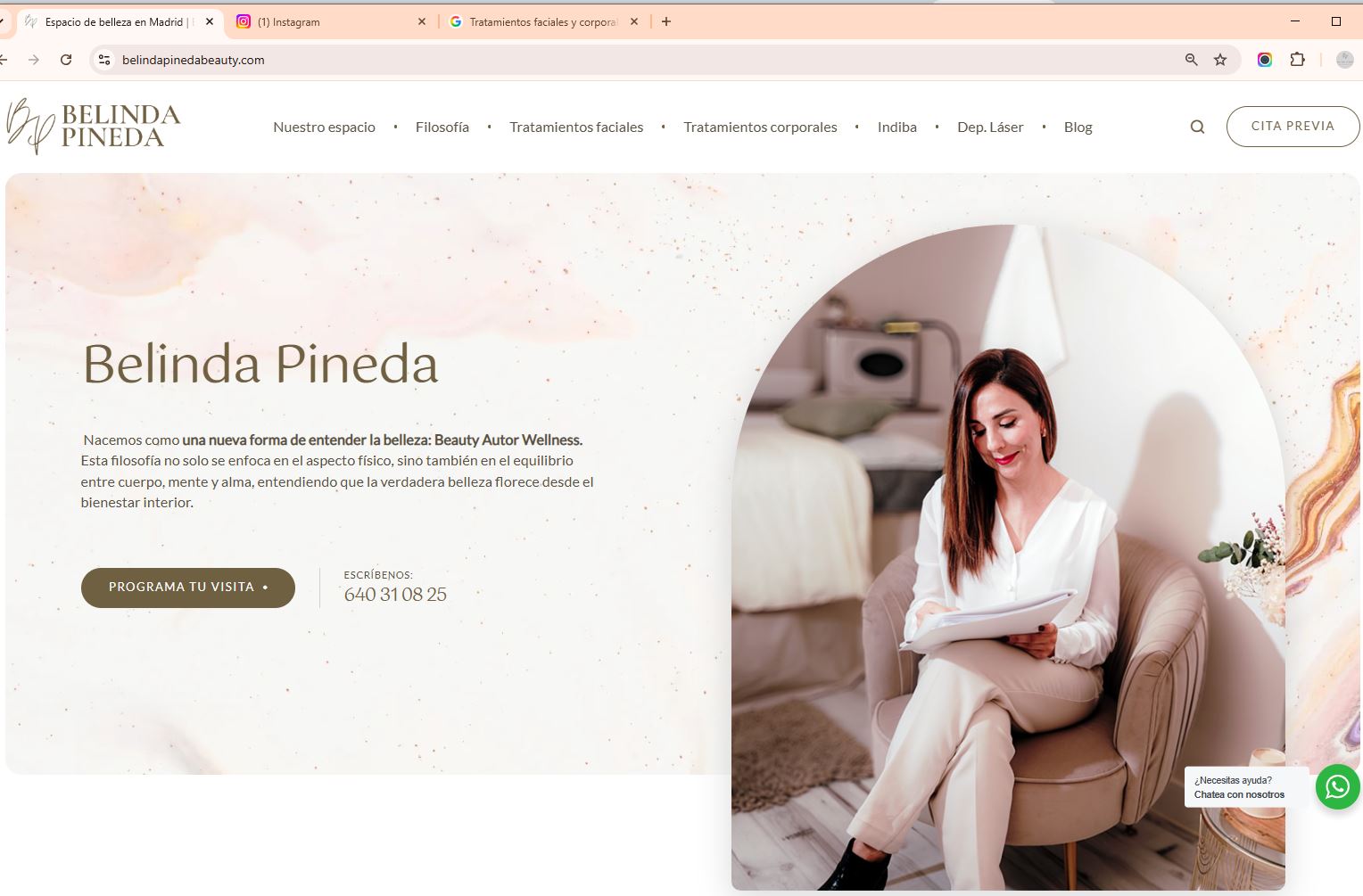Open WhatsApp chat green icon

(x=1337, y=786)
